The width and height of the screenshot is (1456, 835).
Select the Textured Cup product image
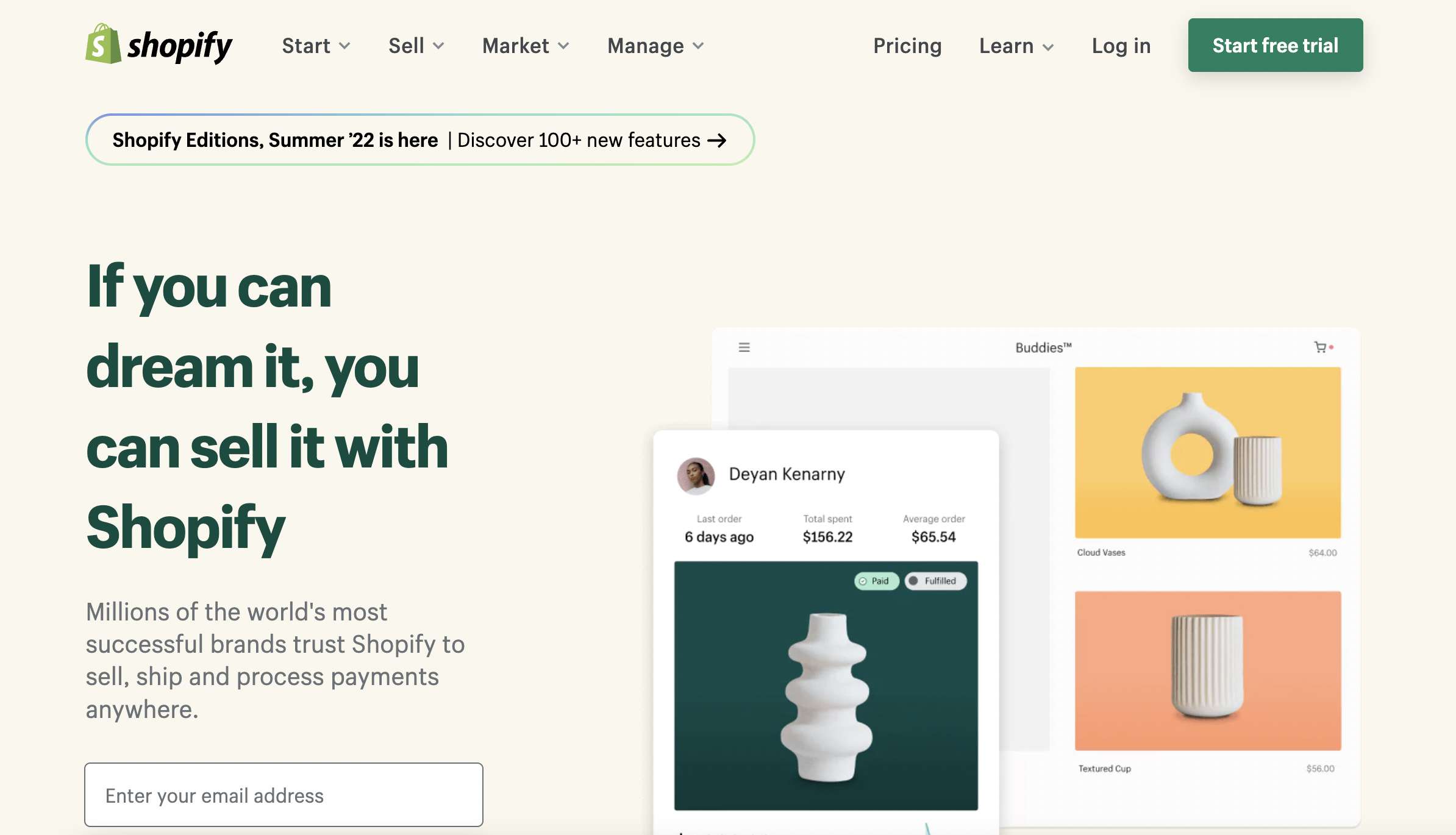[1207, 670]
